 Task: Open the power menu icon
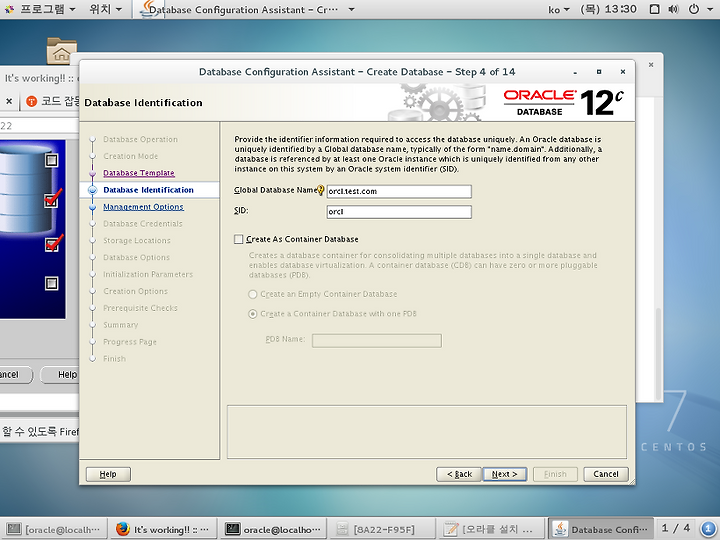[x=694, y=9]
